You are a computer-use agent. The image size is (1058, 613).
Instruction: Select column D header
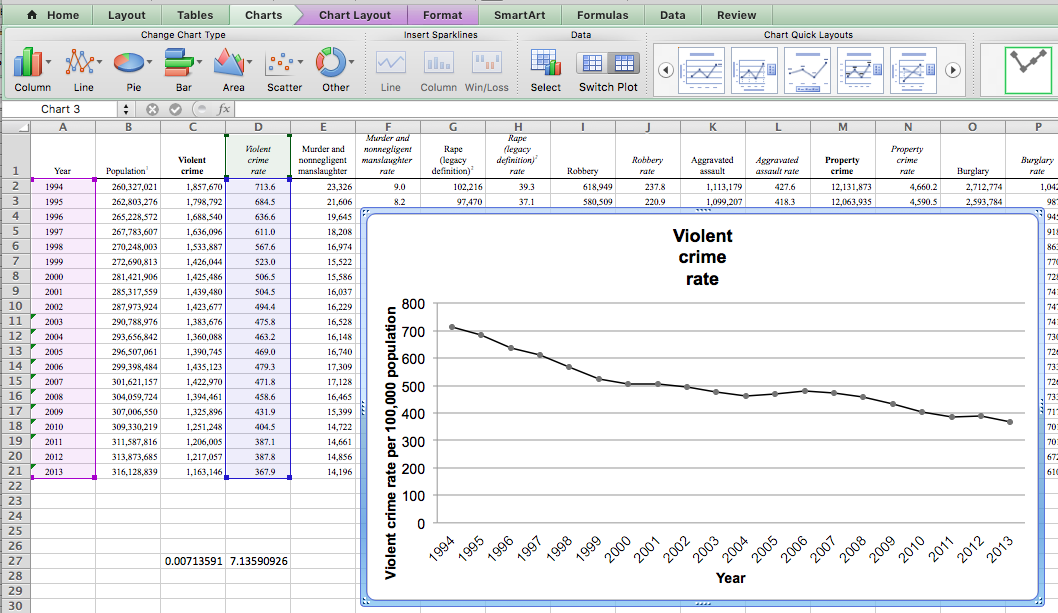[258, 127]
